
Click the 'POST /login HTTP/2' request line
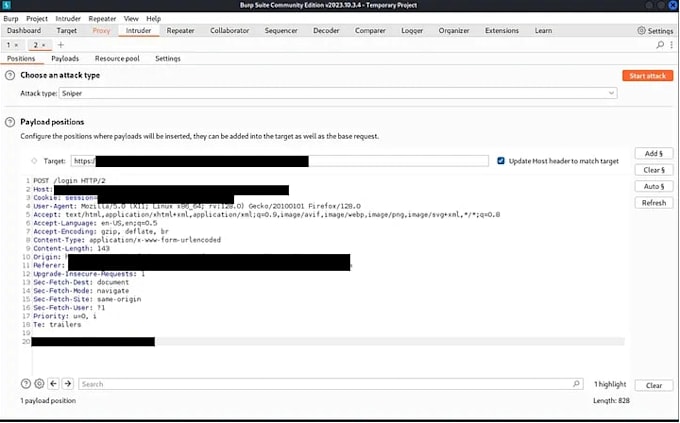click(x=69, y=180)
